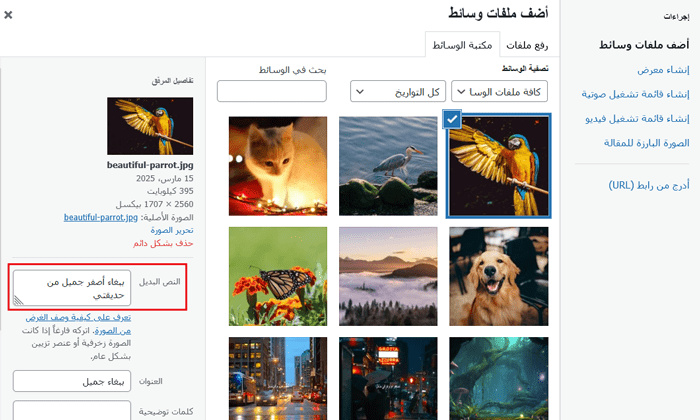This screenshot has width=700, height=420.
Task: Click the إجراءات sidebar heading
Action: coord(676,17)
